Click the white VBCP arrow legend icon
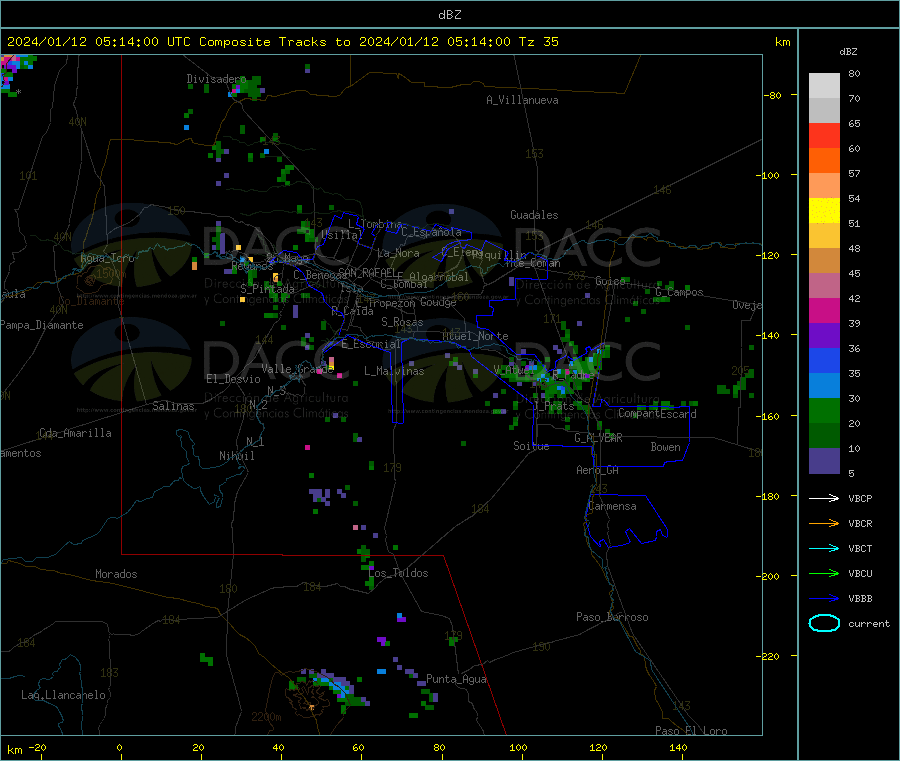Image resolution: width=900 pixels, height=761 pixels. [x=824, y=498]
